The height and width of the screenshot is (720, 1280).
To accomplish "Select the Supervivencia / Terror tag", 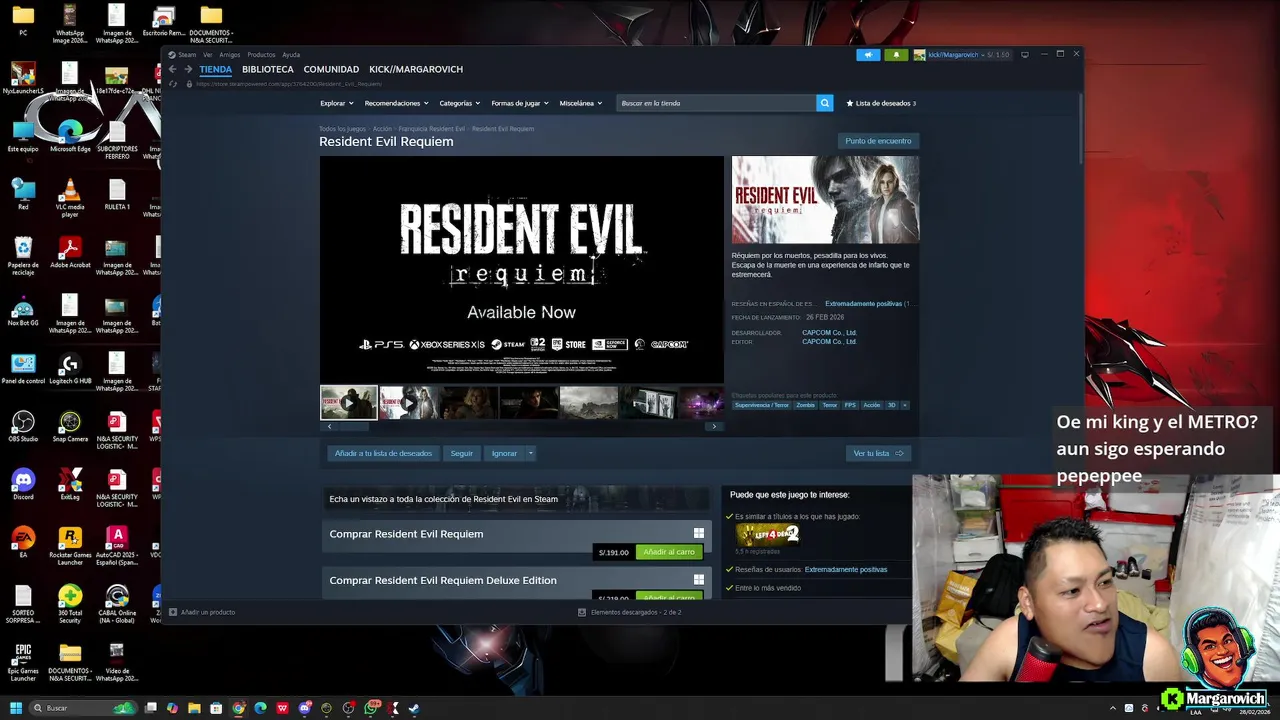I will tap(762, 405).
